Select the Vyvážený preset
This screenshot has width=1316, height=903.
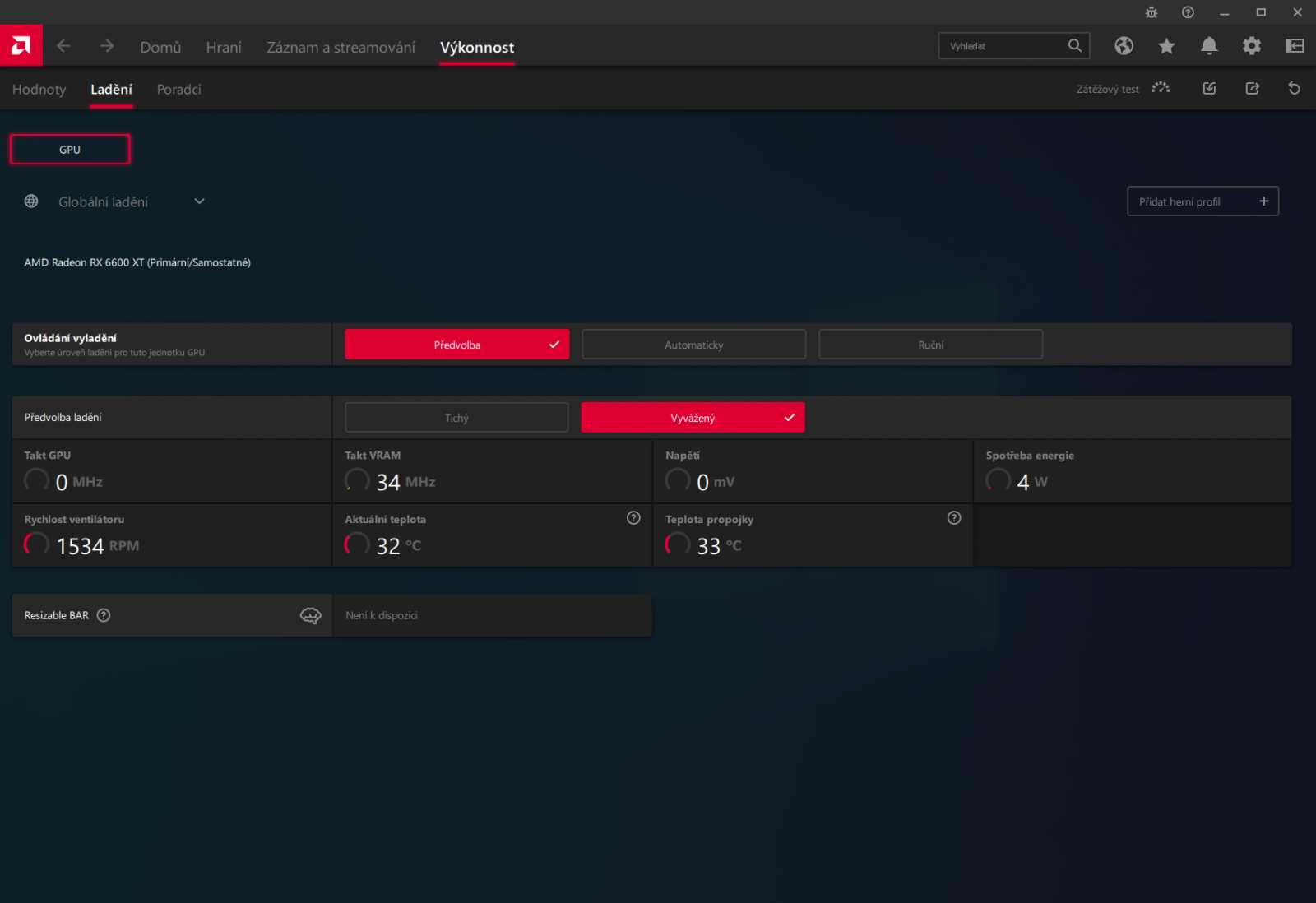pyautogui.click(x=693, y=418)
